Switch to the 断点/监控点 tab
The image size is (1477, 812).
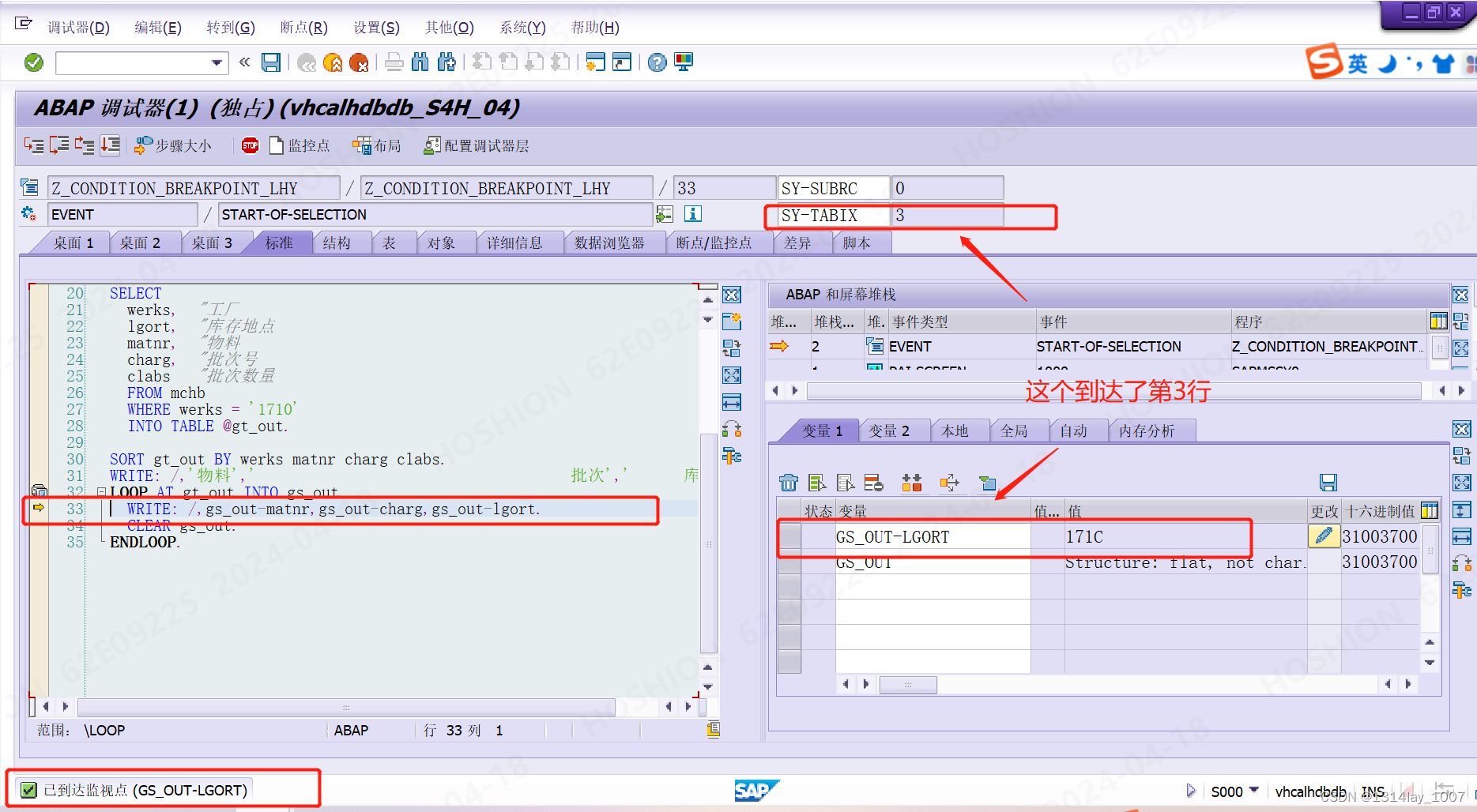[714, 243]
